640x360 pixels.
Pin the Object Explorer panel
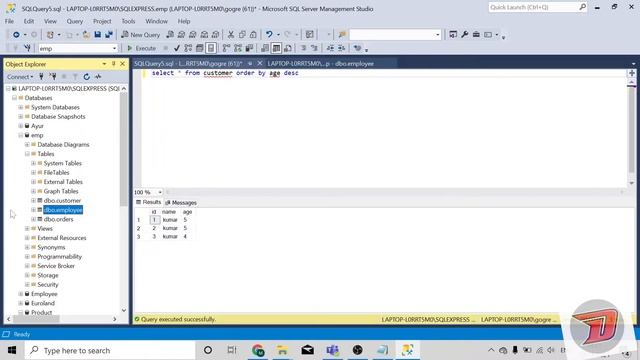coord(113,64)
